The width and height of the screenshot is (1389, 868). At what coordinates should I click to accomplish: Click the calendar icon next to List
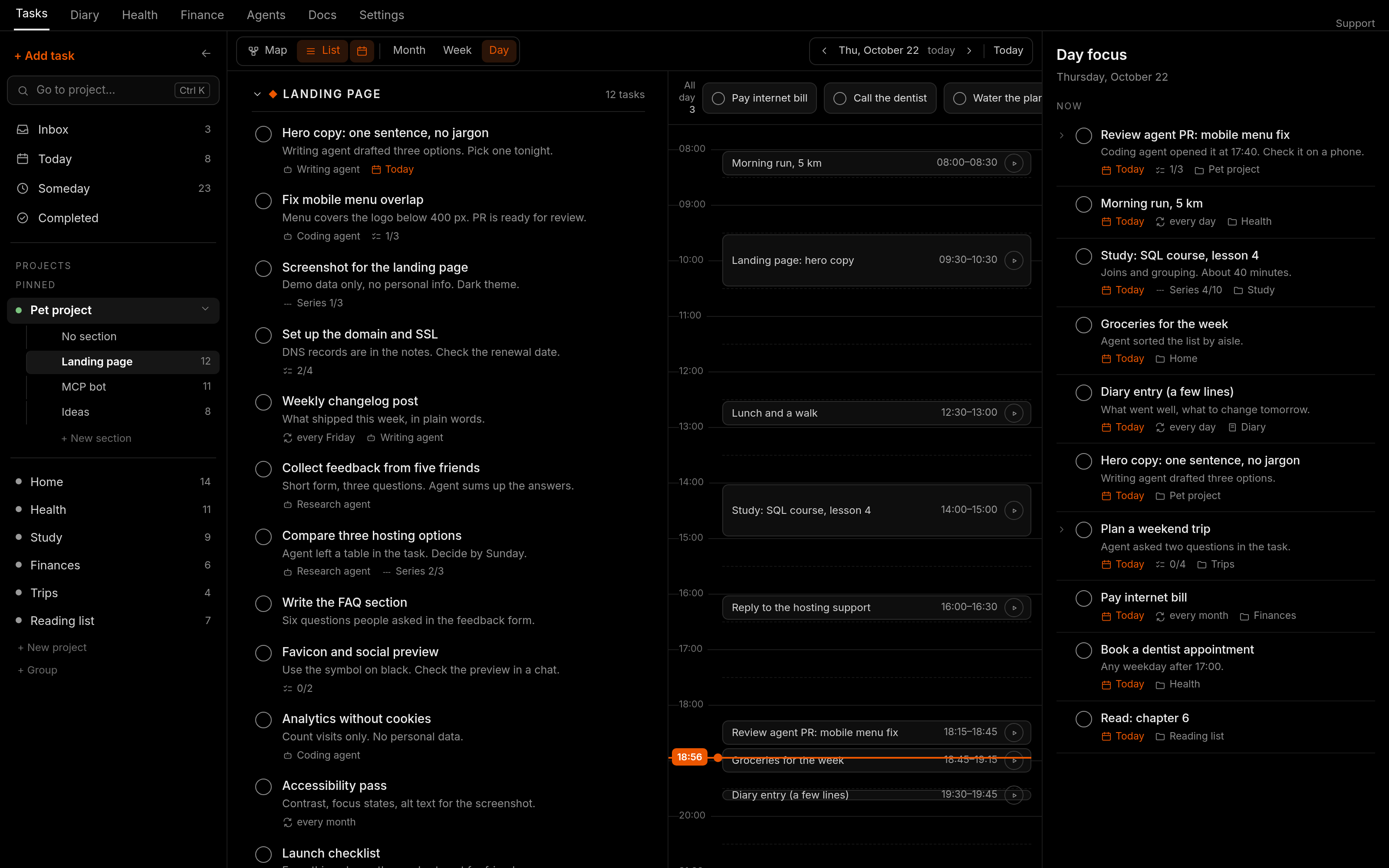tap(362, 51)
